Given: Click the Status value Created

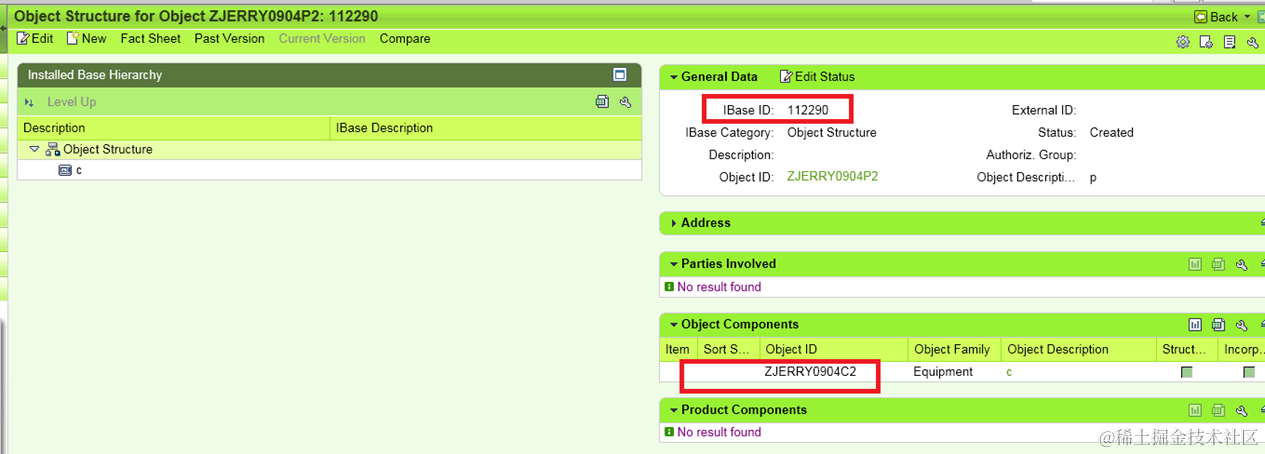Looking at the screenshot, I should (x=1112, y=132).
